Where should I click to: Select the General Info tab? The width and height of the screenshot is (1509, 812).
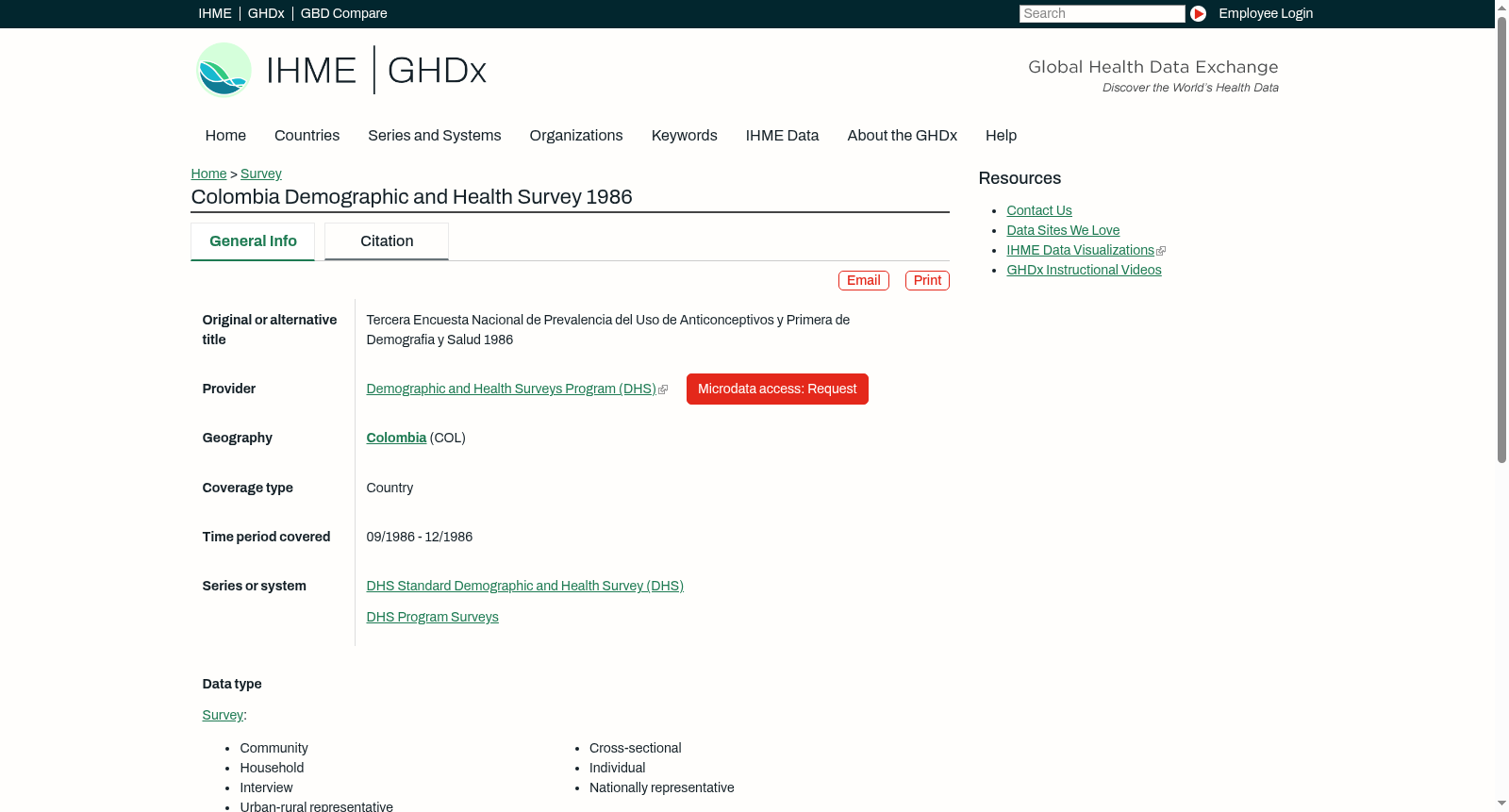pyautogui.click(x=253, y=241)
